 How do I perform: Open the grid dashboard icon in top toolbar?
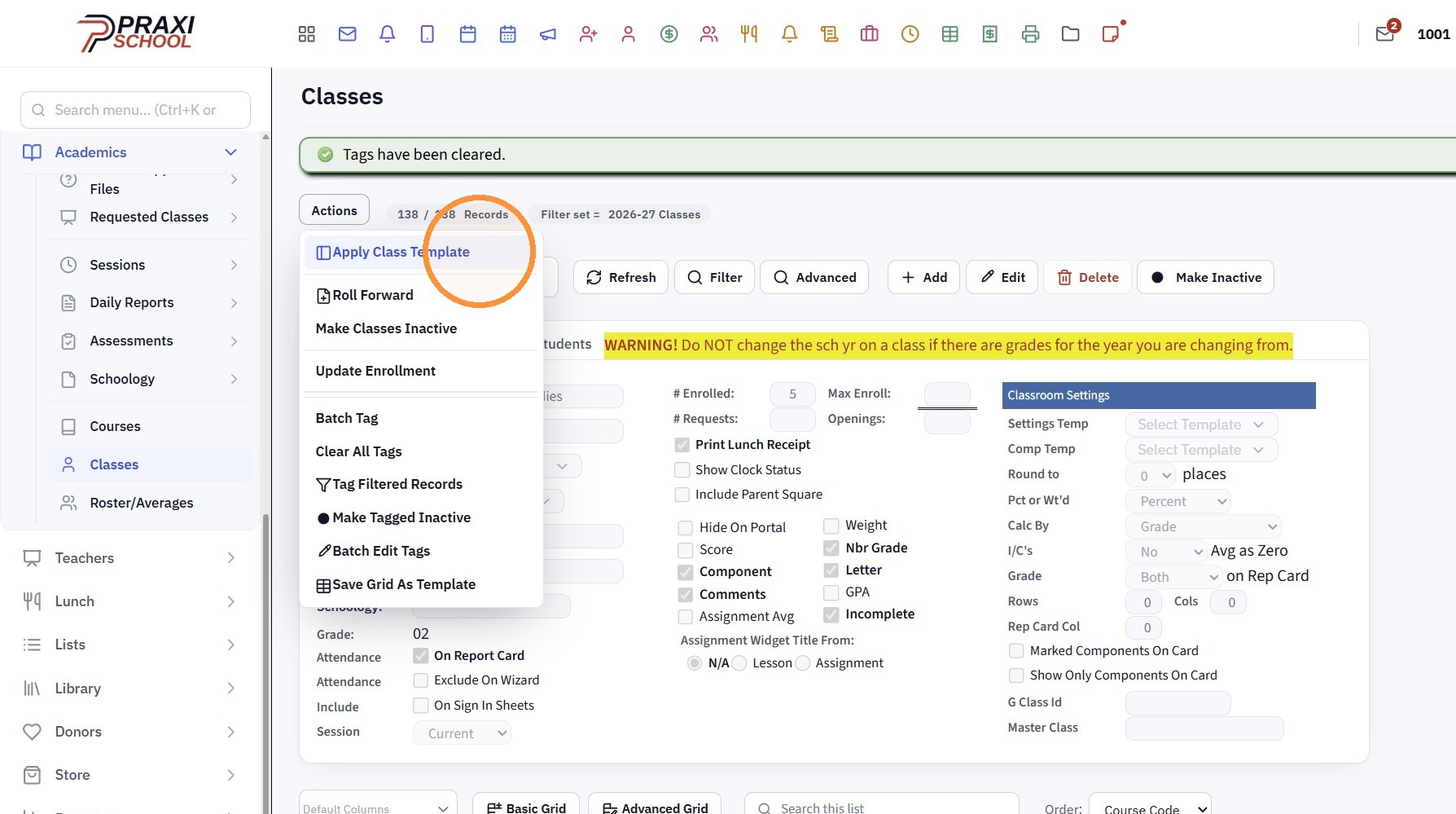pos(307,34)
